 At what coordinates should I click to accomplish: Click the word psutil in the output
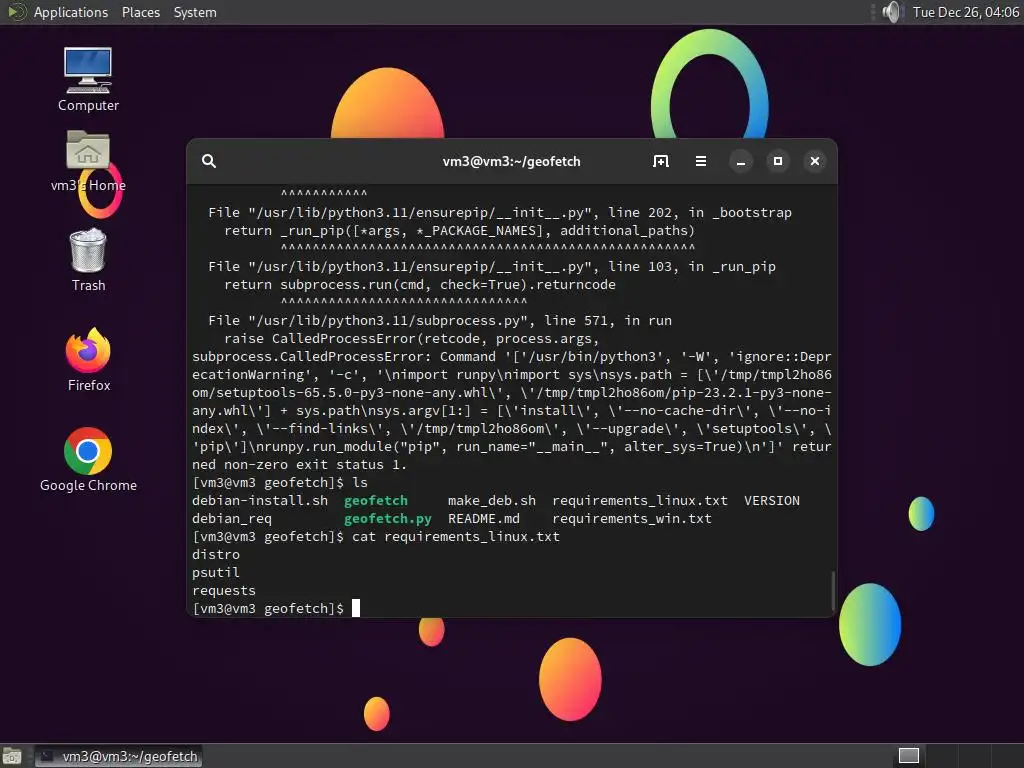216,573
